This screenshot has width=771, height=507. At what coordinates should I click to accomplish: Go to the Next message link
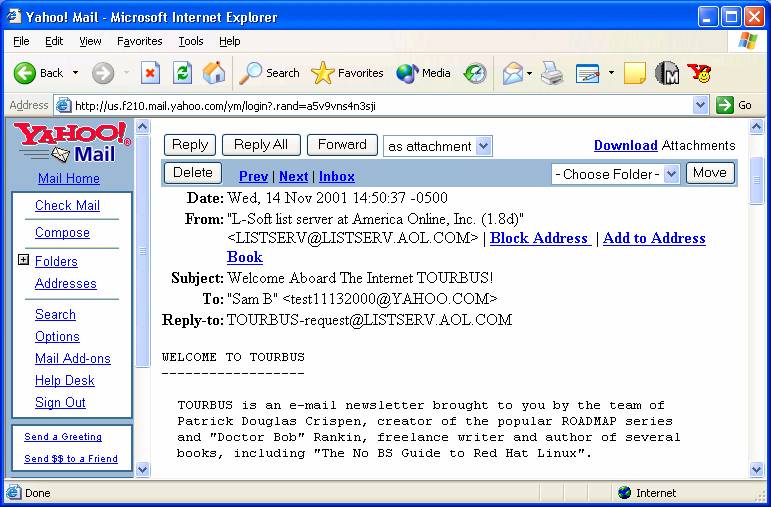294,176
